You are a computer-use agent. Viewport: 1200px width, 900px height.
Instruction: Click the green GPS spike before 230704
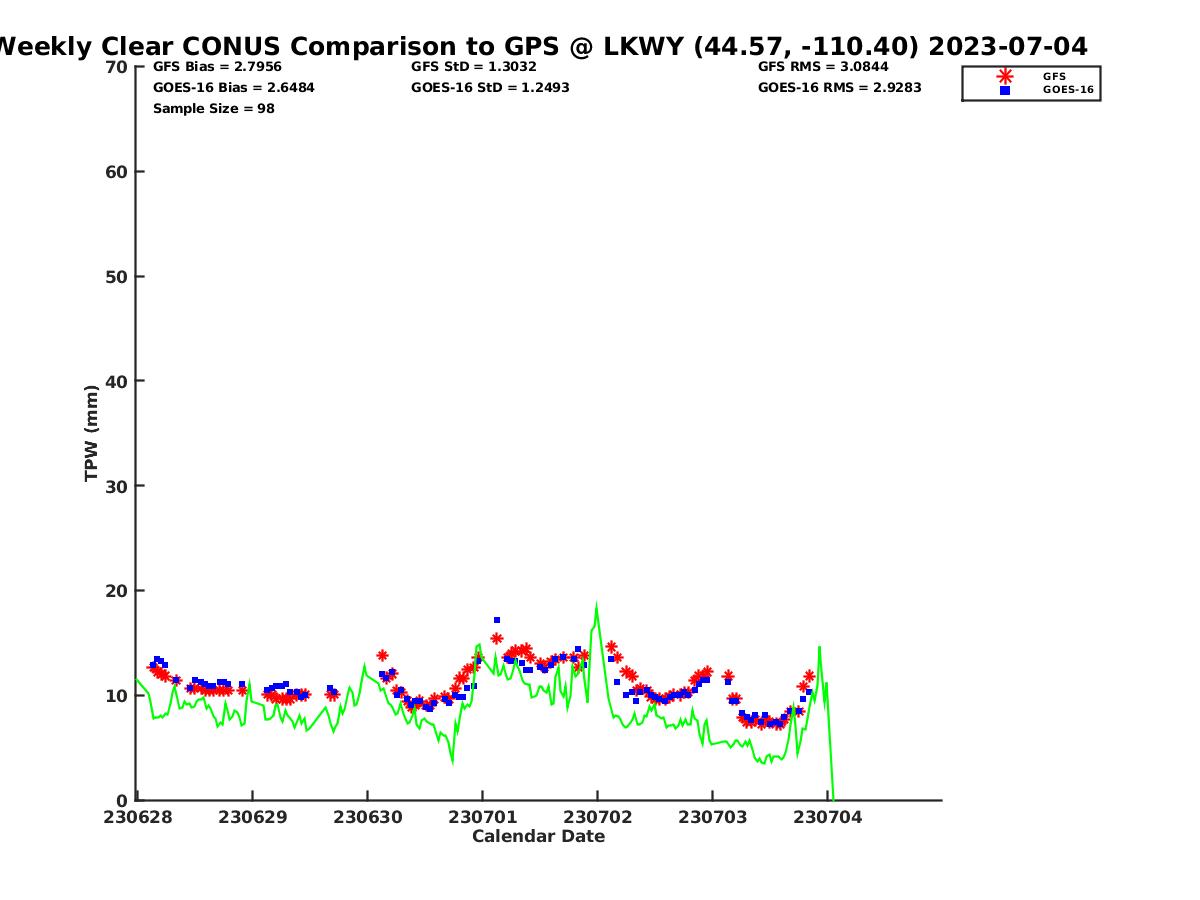click(x=819, y=648)
